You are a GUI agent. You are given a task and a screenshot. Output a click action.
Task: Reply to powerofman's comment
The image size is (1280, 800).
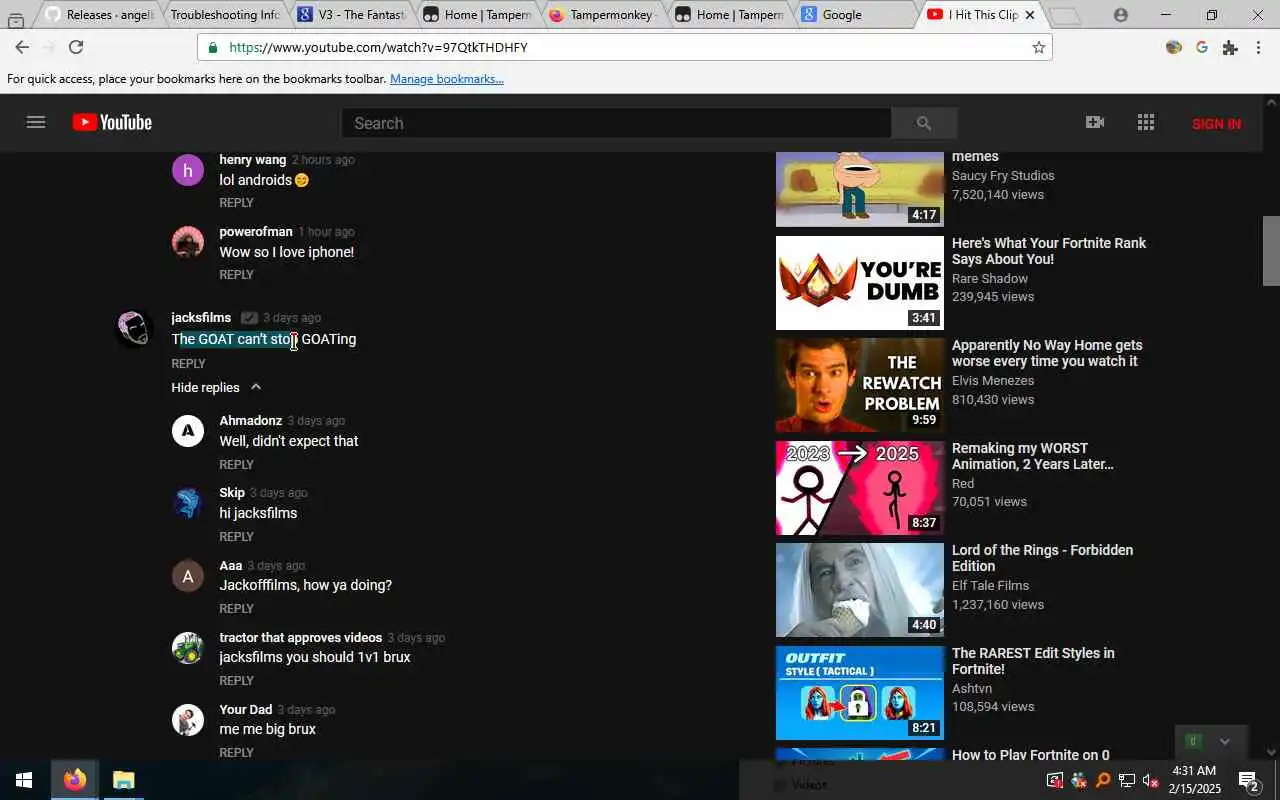tap(237, 275)
